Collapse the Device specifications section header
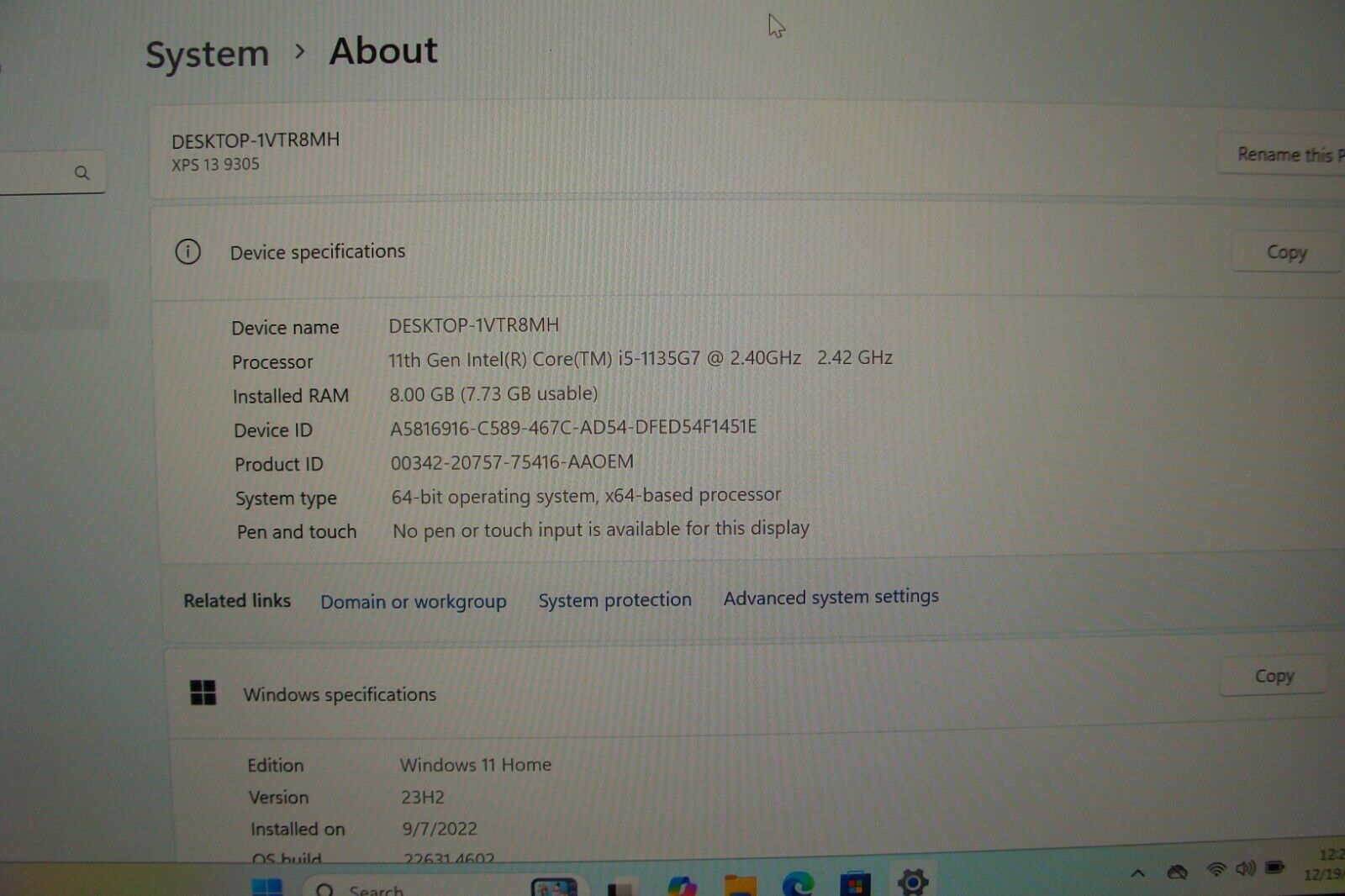1345x896 pixels. (748, 251)
